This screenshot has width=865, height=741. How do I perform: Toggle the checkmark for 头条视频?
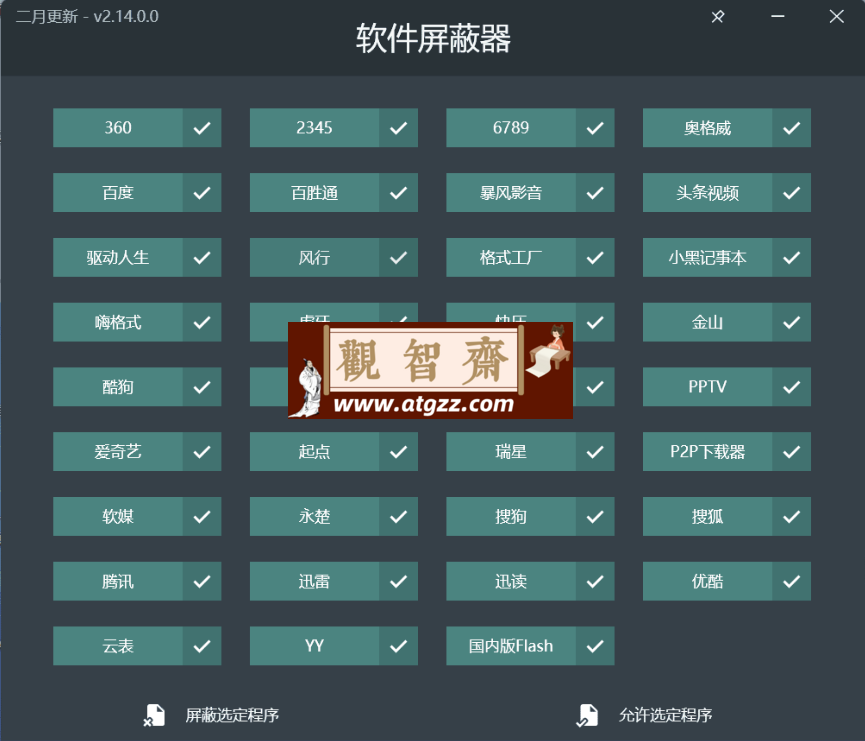[791, 193]
